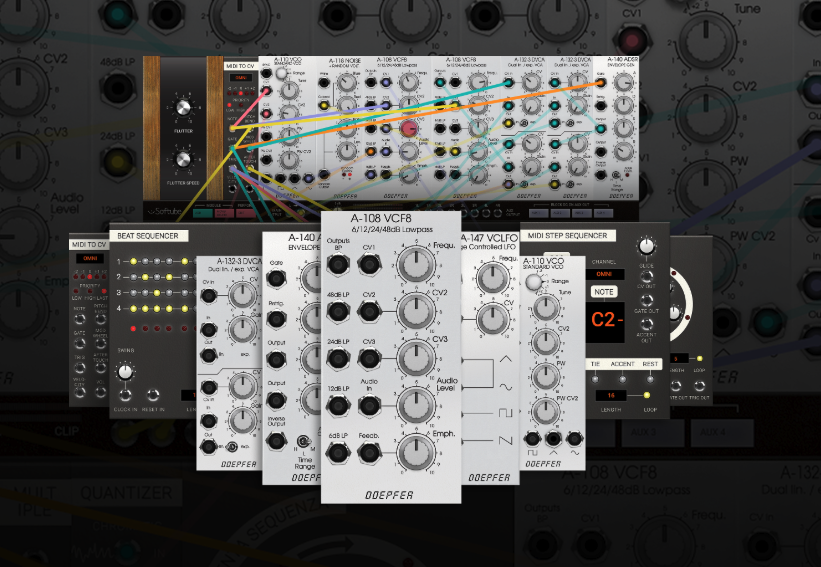Toggle third step LED in Beat Sequencer row 3
Screen dimensions: 821x567
158,293
